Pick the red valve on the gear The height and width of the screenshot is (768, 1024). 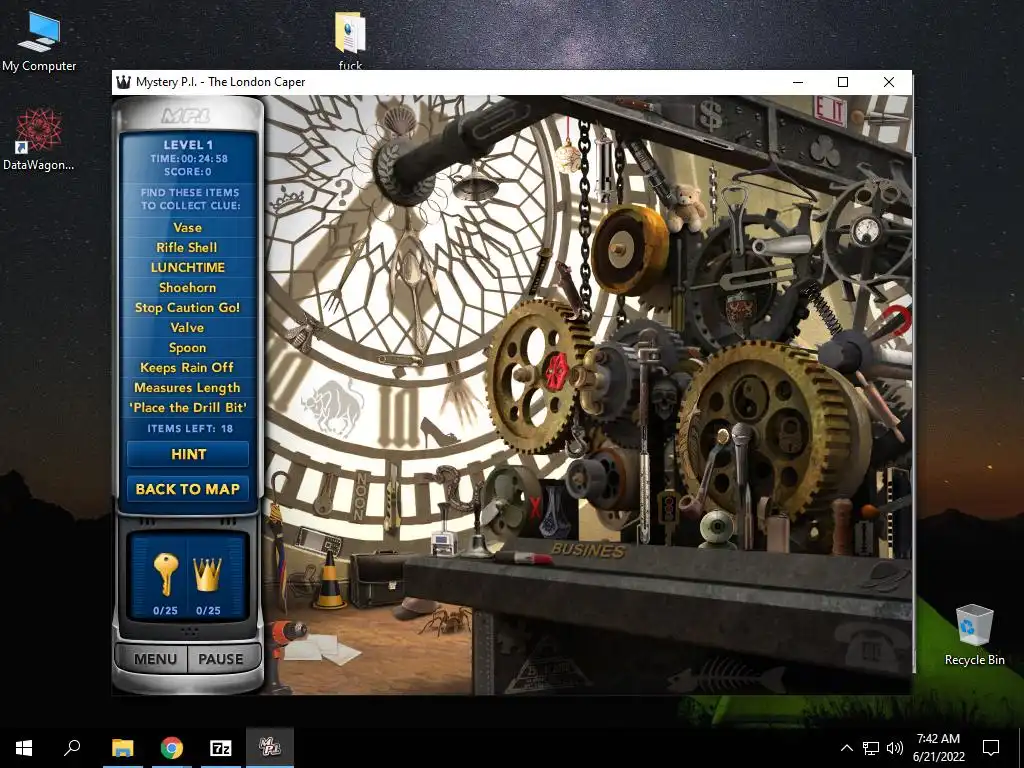(x=556, y=371)
